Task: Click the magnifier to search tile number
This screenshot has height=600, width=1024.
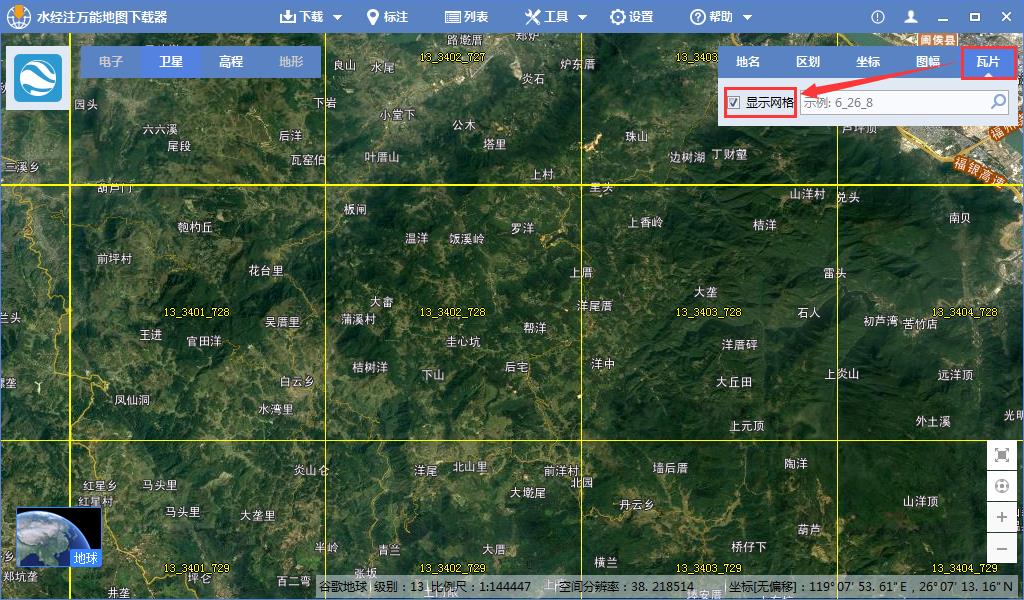Action: 998,101
